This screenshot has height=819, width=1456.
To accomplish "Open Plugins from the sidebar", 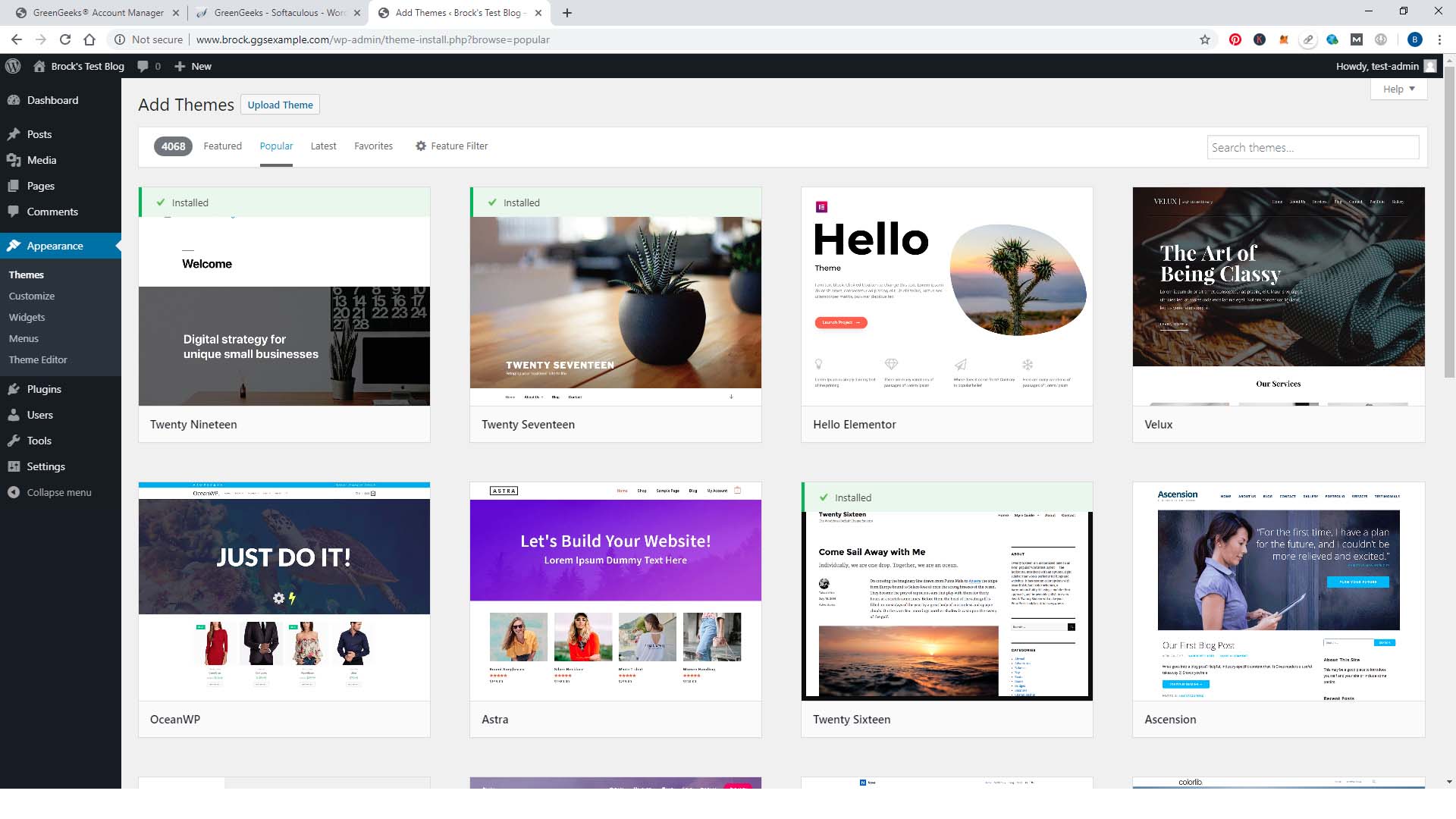I will tap(44, 389).
